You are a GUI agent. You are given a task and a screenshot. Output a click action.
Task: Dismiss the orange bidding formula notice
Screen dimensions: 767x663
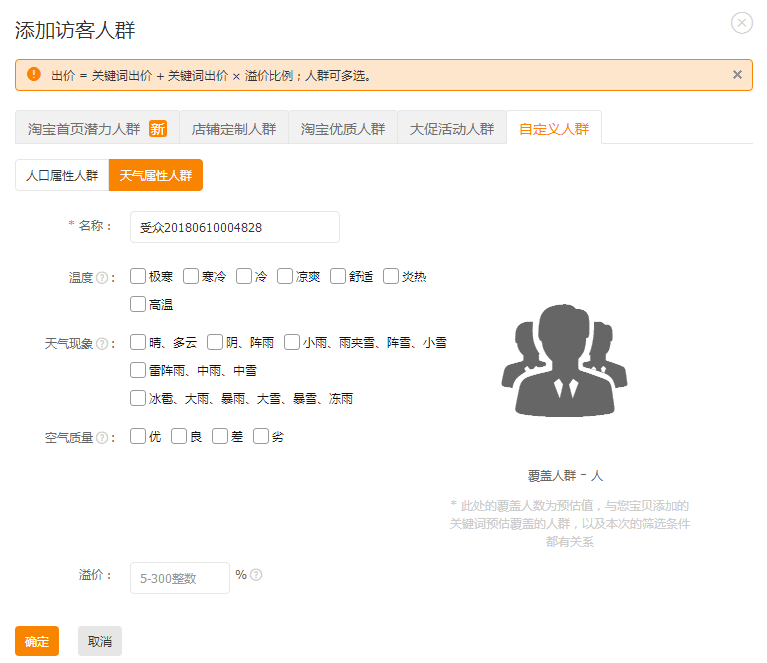click(x=737, y=75)
